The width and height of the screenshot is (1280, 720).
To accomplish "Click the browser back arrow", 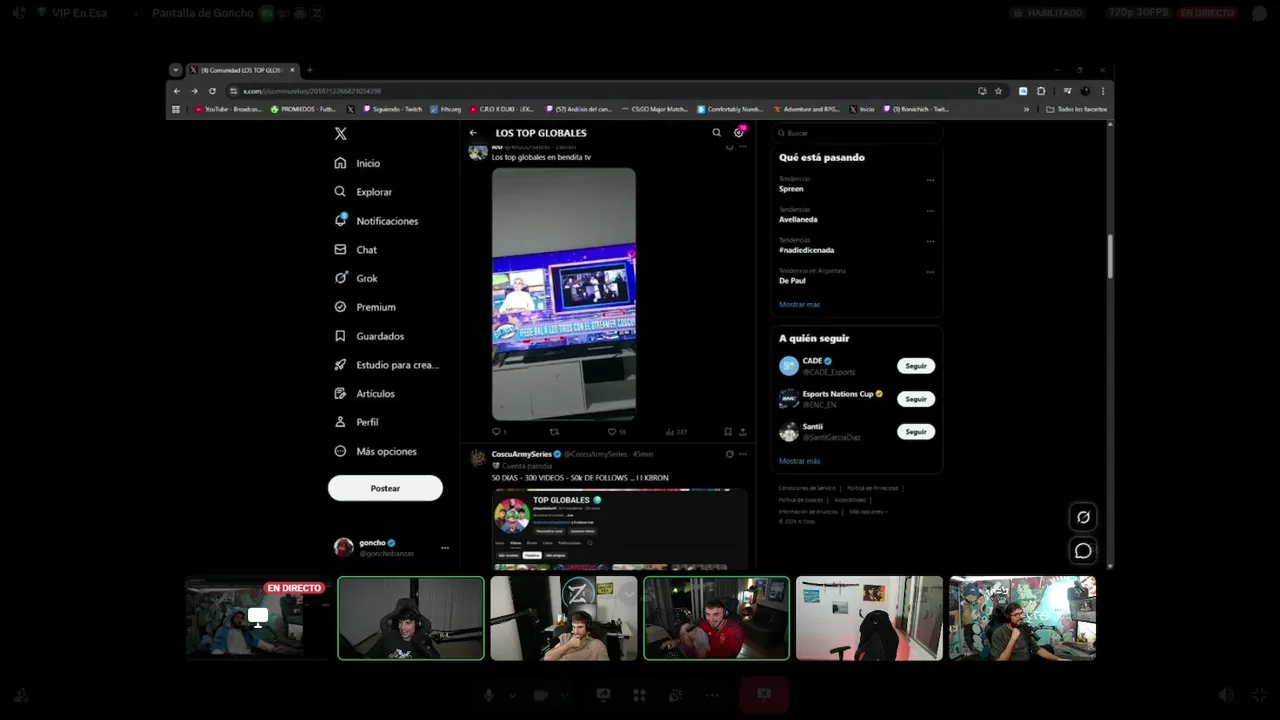I will tap(177, 91).
